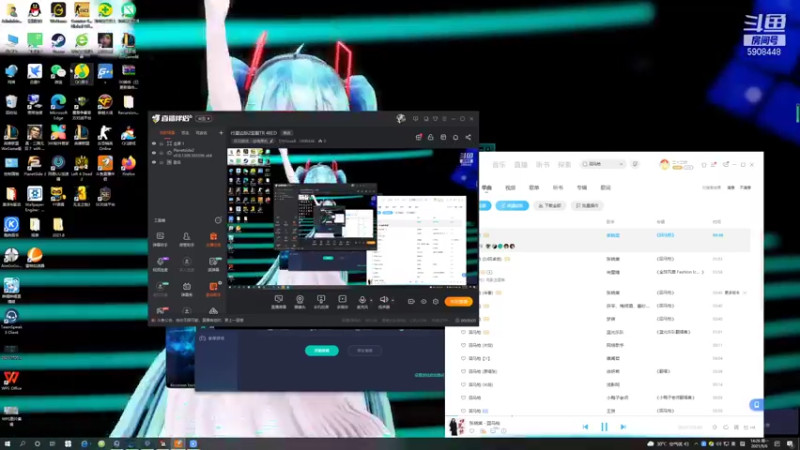Open stream settings gear icon
The height and width of the screenshot is (450, 800).
tap(436, 302)
